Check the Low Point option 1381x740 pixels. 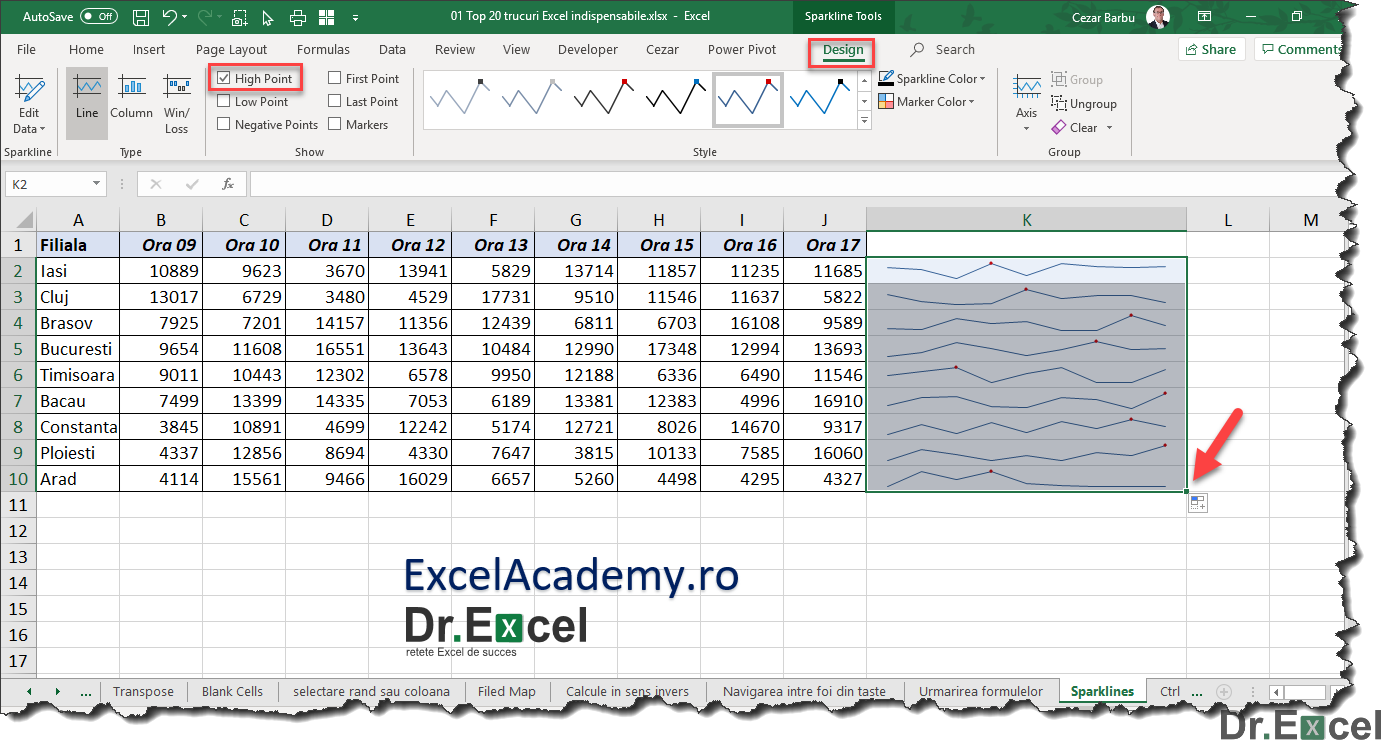pyautogui.click(x=224, y=101)
